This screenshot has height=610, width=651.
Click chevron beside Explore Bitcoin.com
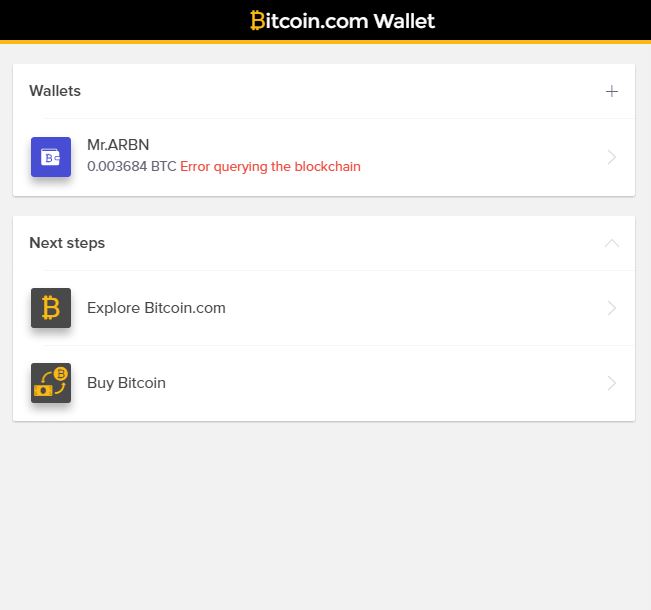tap(612, 308)
